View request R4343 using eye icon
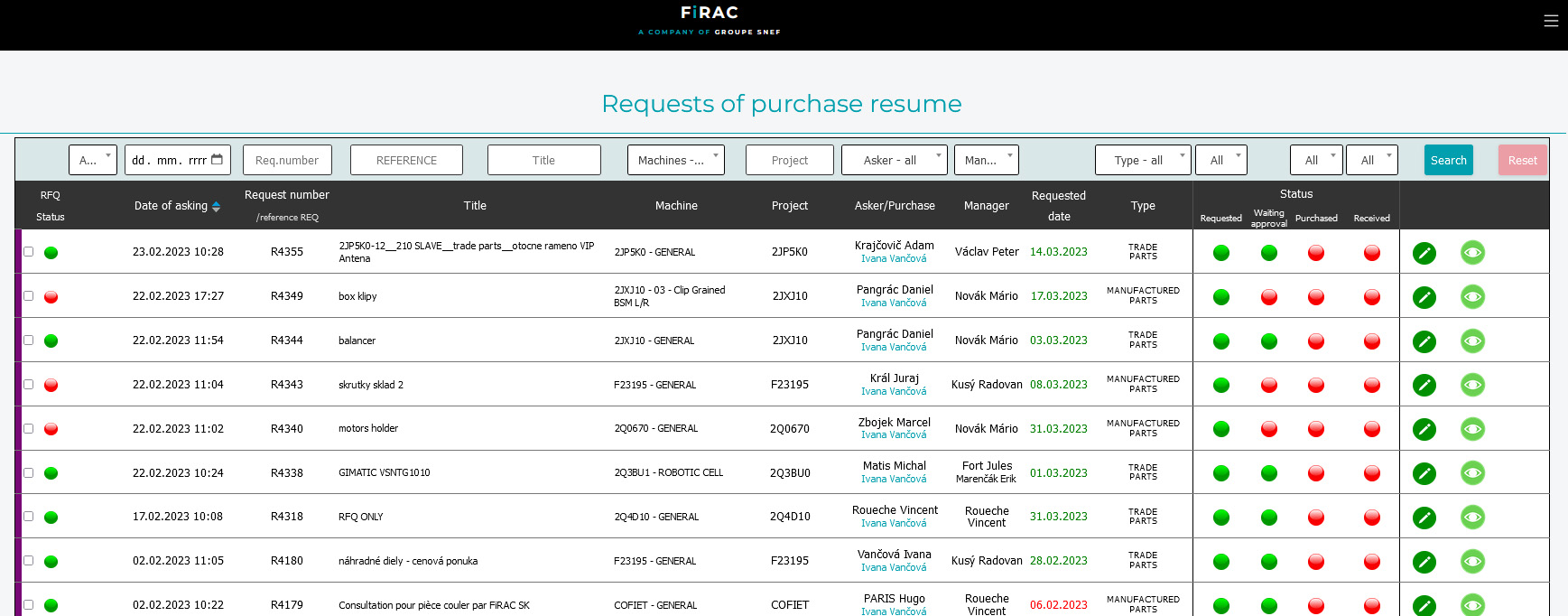 [x=1472, y=386]
